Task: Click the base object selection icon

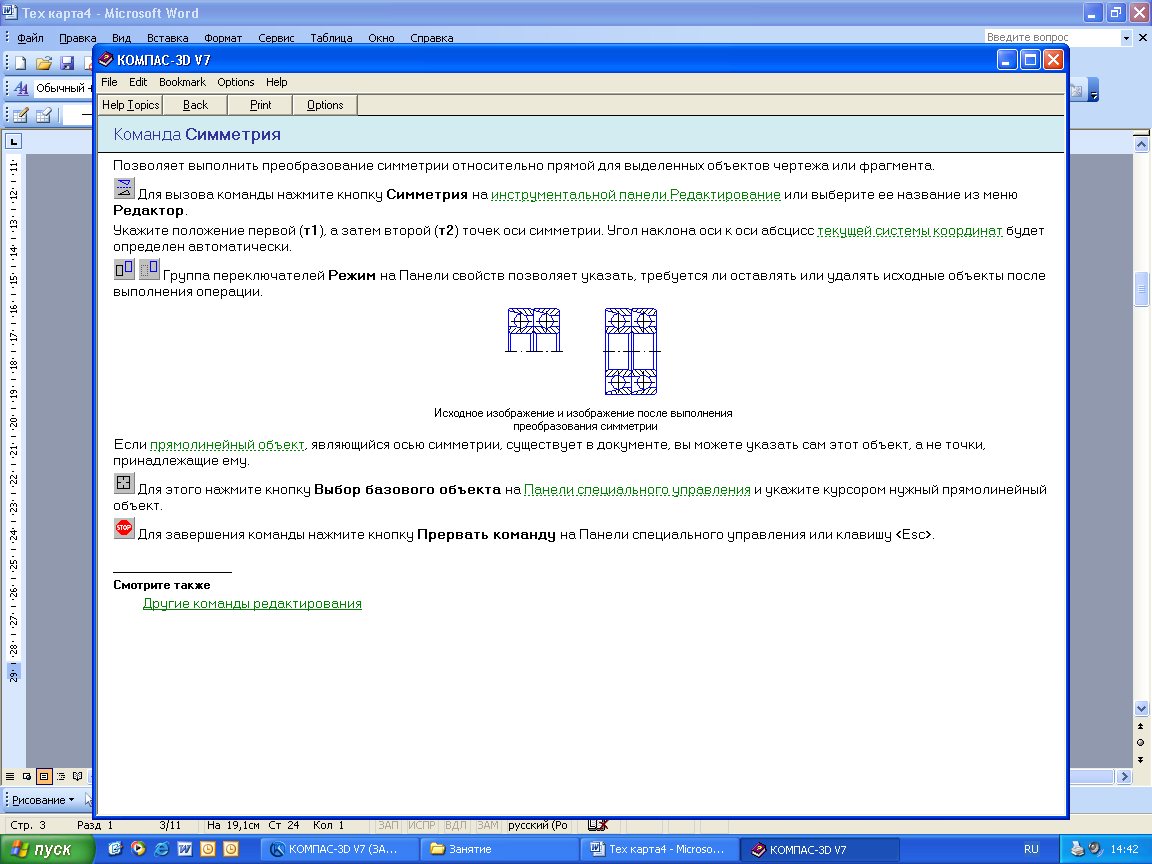Action: pos(124,483)
